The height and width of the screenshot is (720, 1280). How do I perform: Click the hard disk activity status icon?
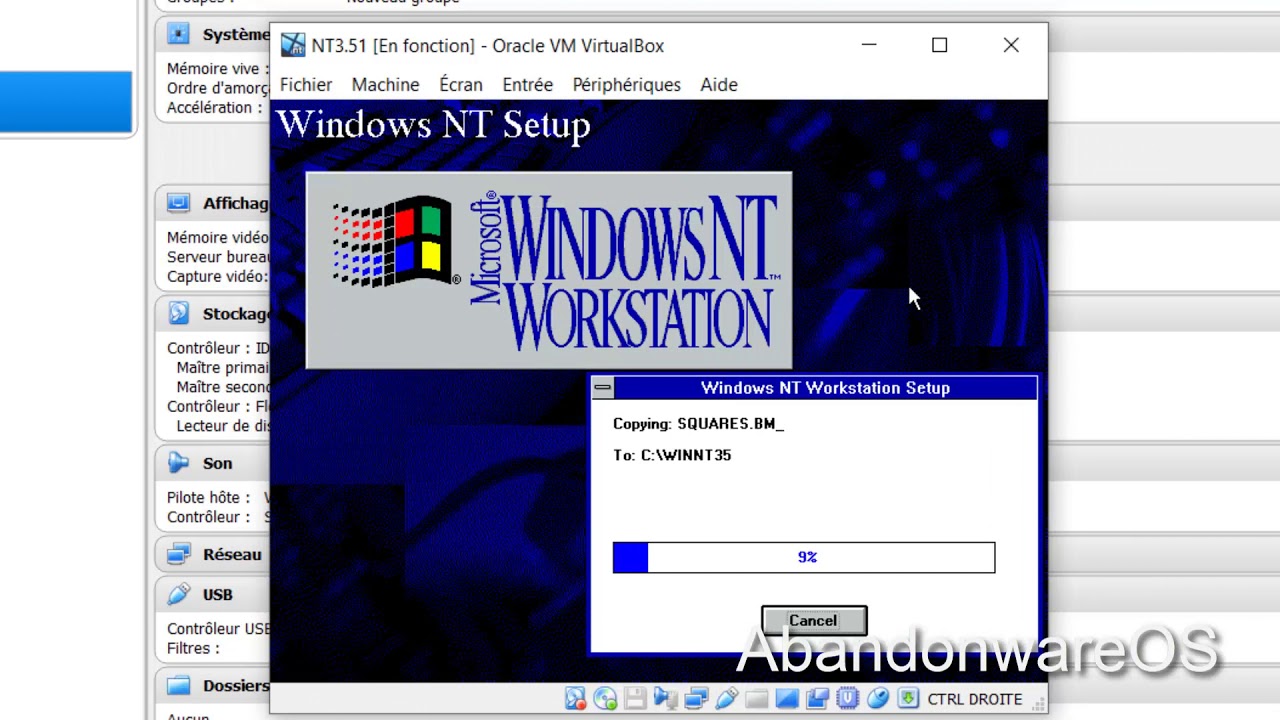tap(575, 698)
